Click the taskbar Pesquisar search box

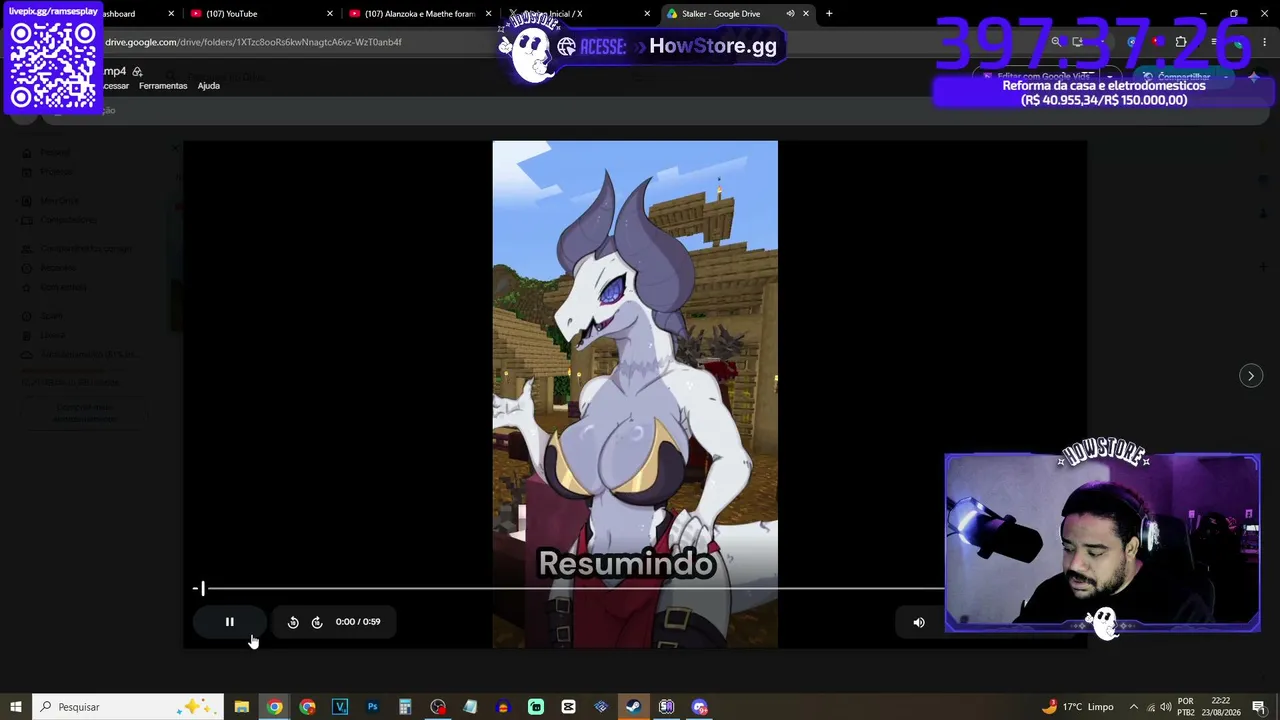tap(130, 707)
